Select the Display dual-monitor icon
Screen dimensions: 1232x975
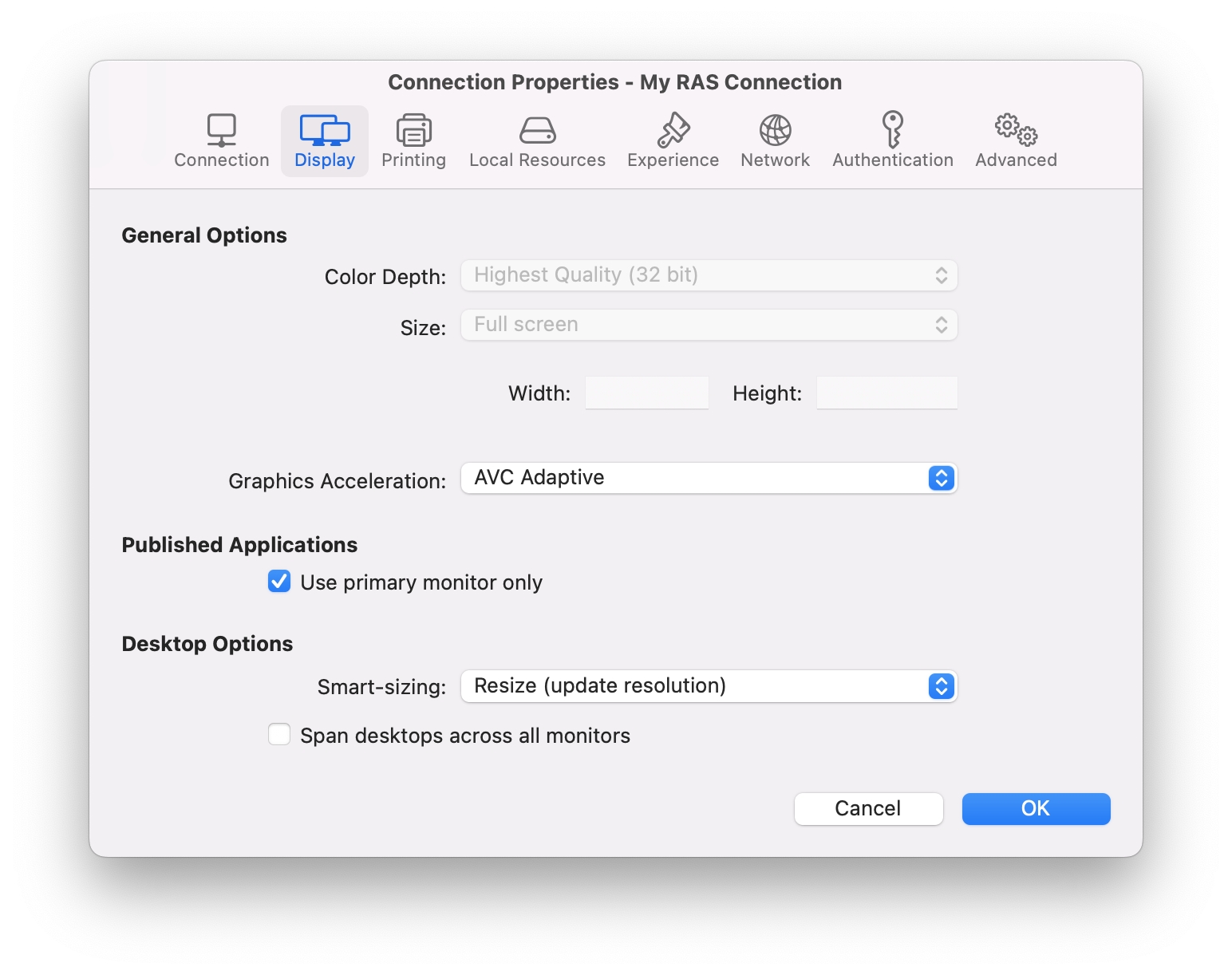324,130
